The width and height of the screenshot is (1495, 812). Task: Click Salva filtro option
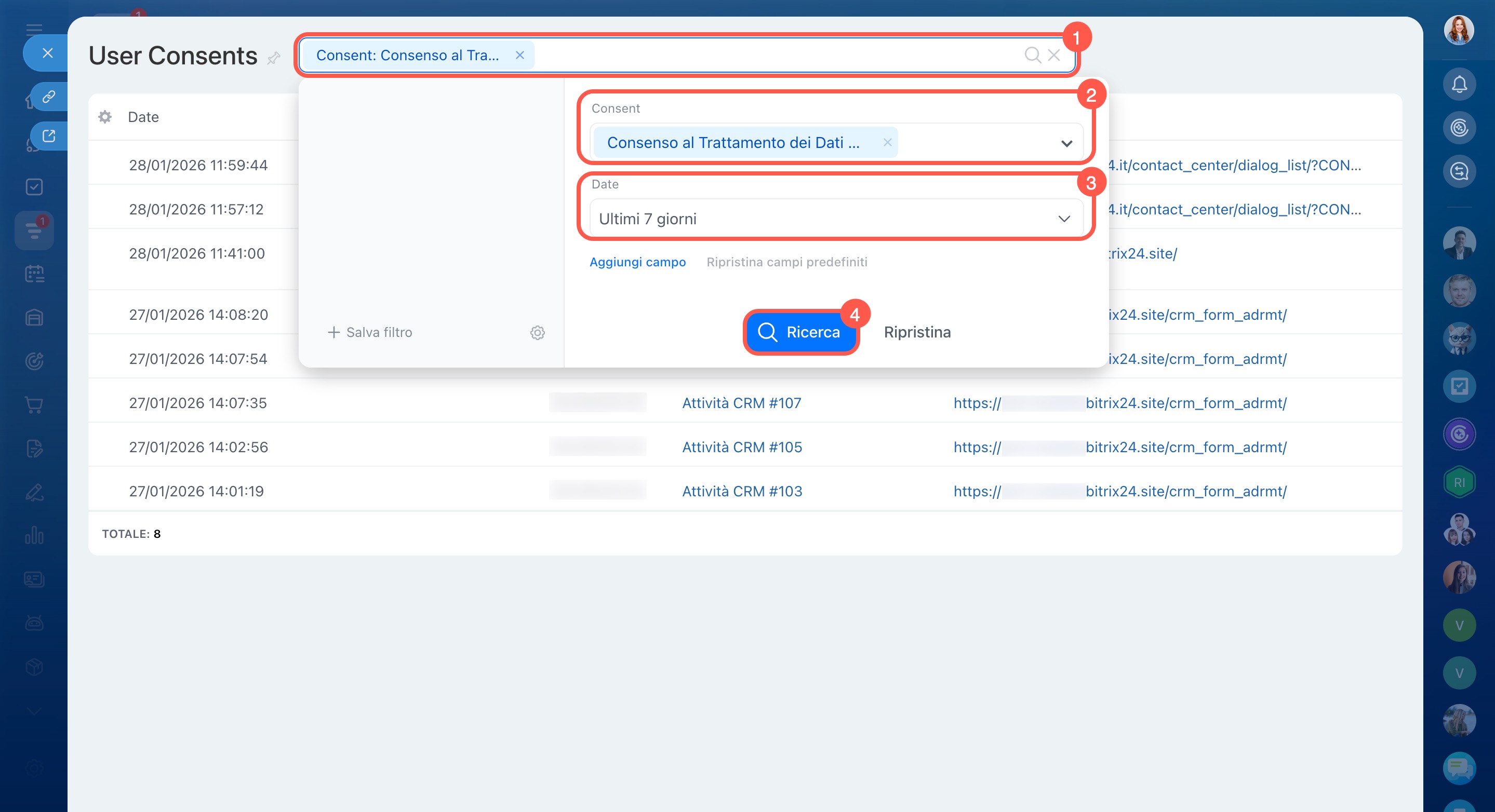click(x=370, y=332)
